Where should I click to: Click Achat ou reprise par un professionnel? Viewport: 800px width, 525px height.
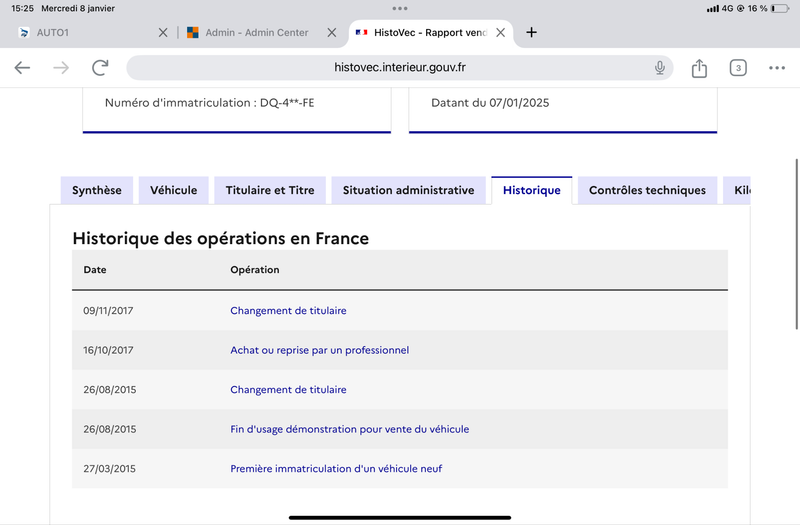319,350
